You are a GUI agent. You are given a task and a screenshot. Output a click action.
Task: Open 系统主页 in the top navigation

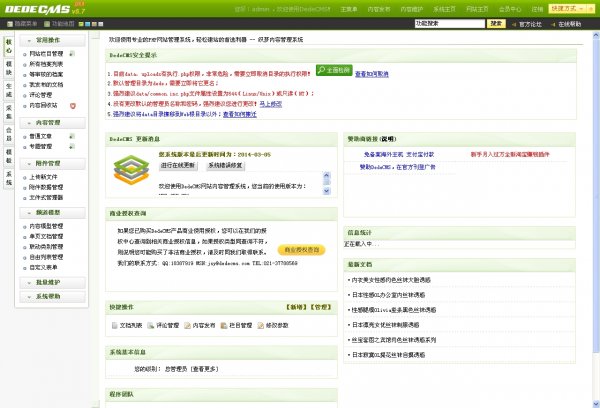[x=444, y=9]
